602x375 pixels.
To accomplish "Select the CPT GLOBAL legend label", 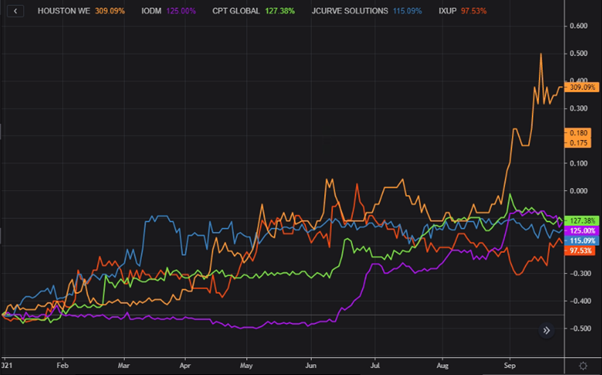I will 236,11.
